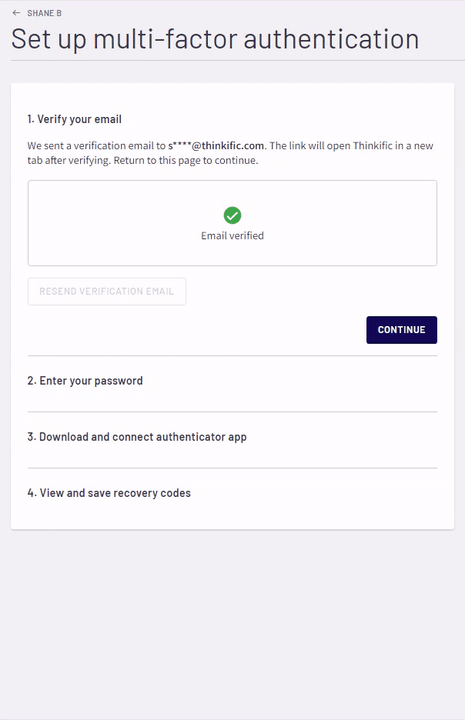Click the divider line under the page title
465x720 pixels.
coord(238,60)
